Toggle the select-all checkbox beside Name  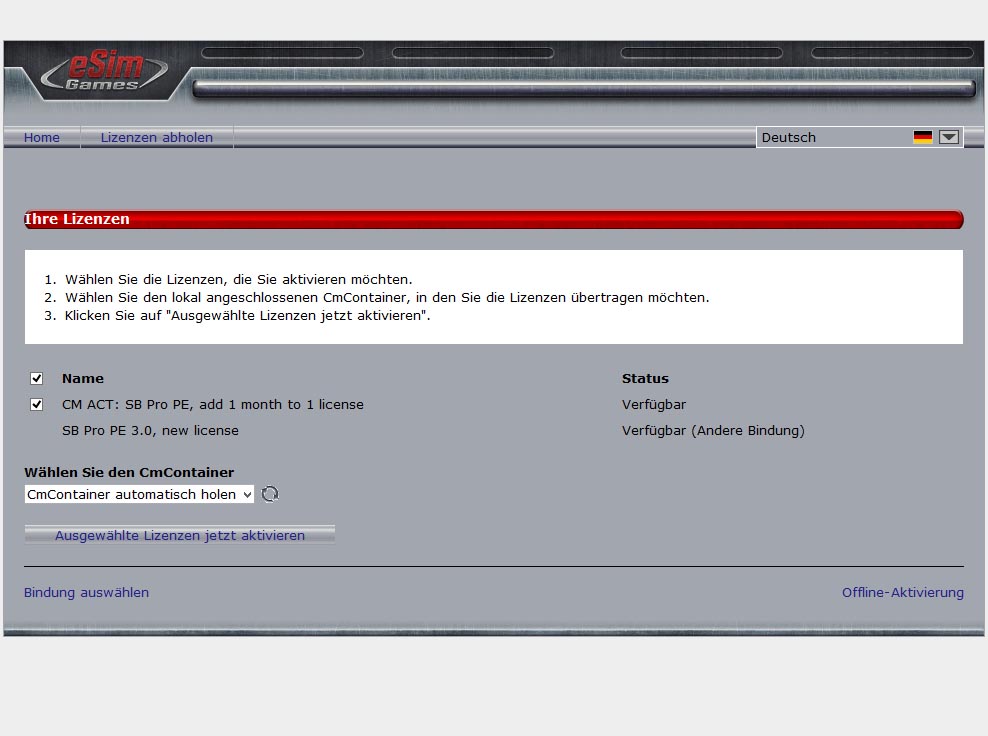pos(37,379)
